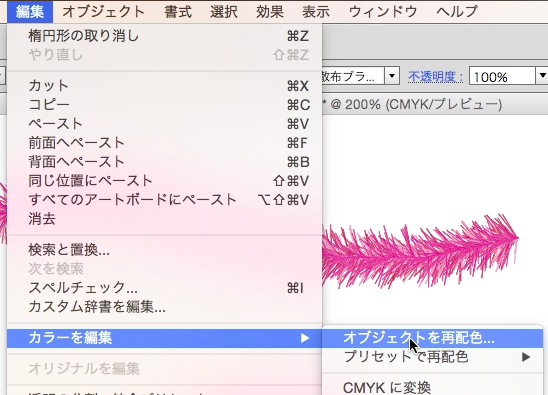Expand プリセットで再配色 submenu

pyautogui.click(x=433, y=357)
